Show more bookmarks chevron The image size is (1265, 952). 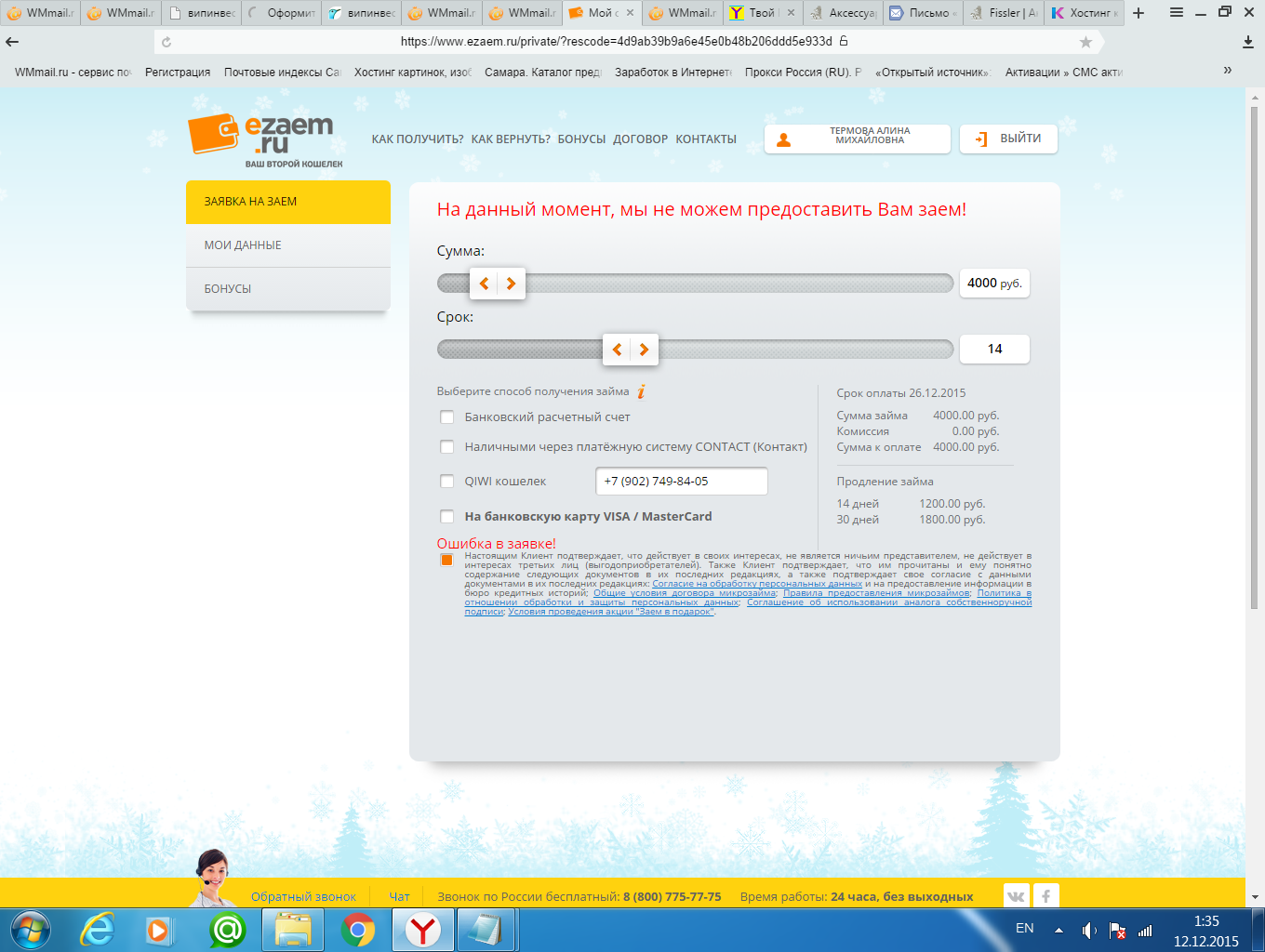(x=1228, y=71)
